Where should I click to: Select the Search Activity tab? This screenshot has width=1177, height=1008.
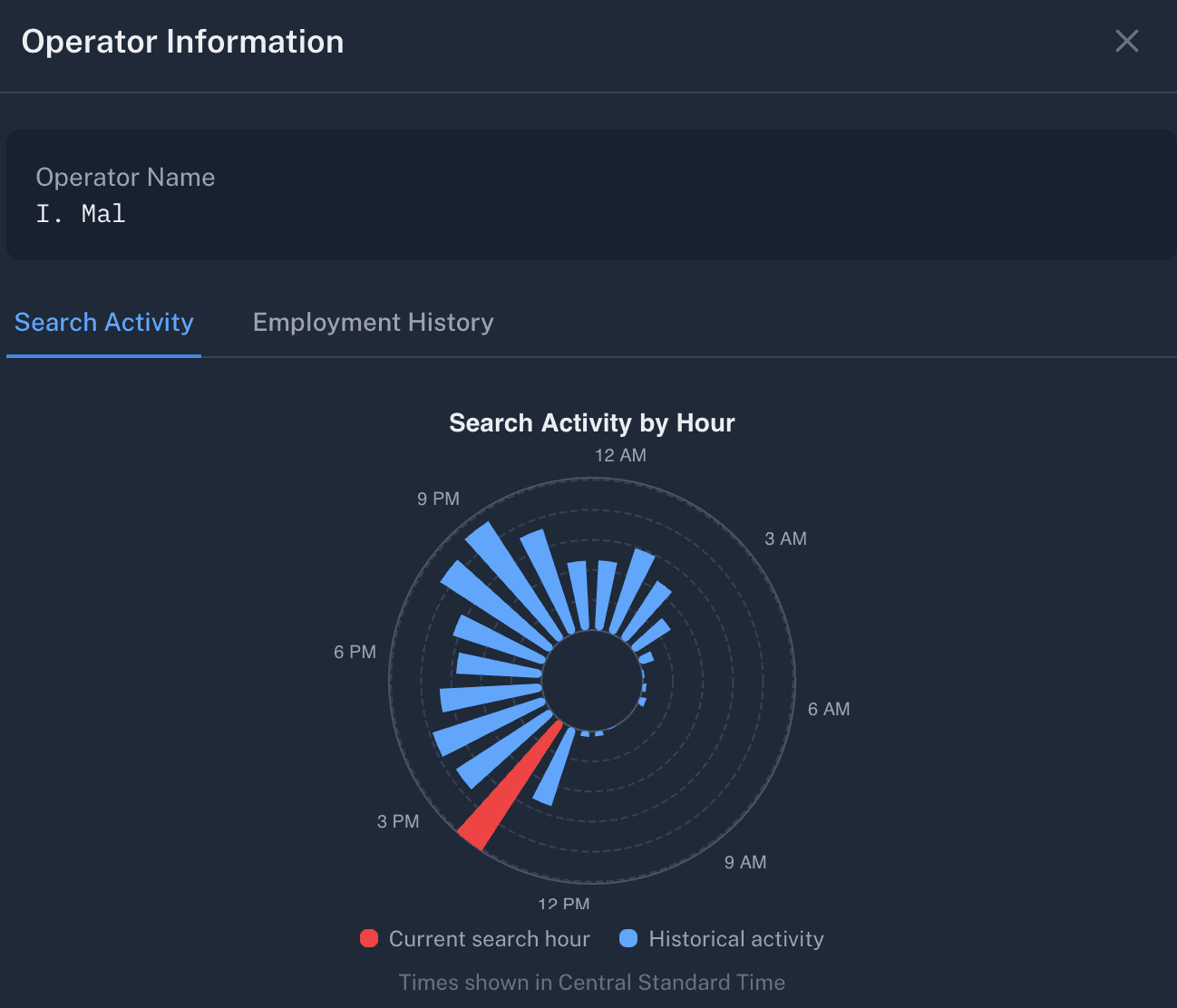point(104,323)
